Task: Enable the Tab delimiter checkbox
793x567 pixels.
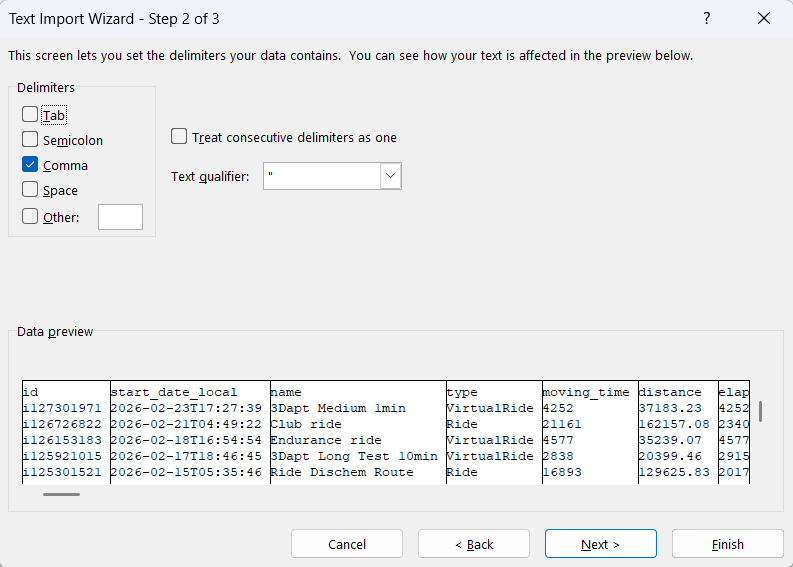Action: (x=30, y=115)
